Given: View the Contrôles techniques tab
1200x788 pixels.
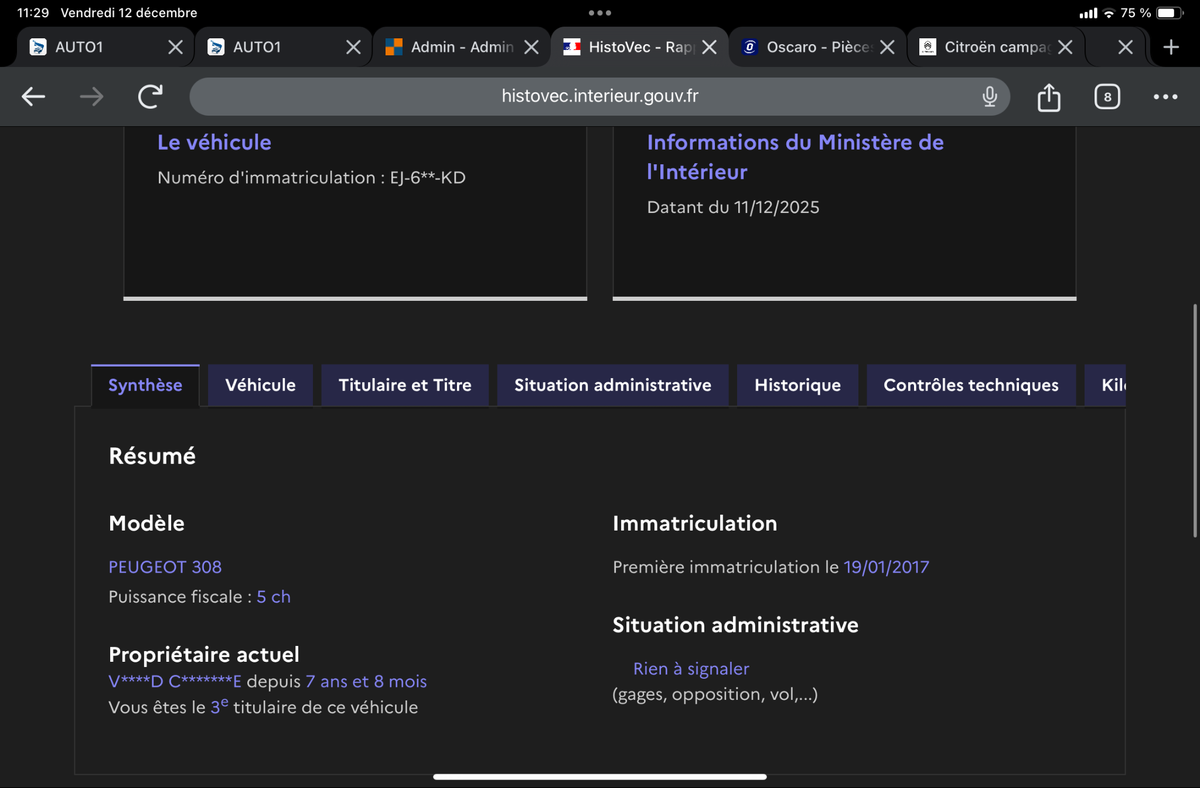Looking at the screenshot, I should pos(970,385).
